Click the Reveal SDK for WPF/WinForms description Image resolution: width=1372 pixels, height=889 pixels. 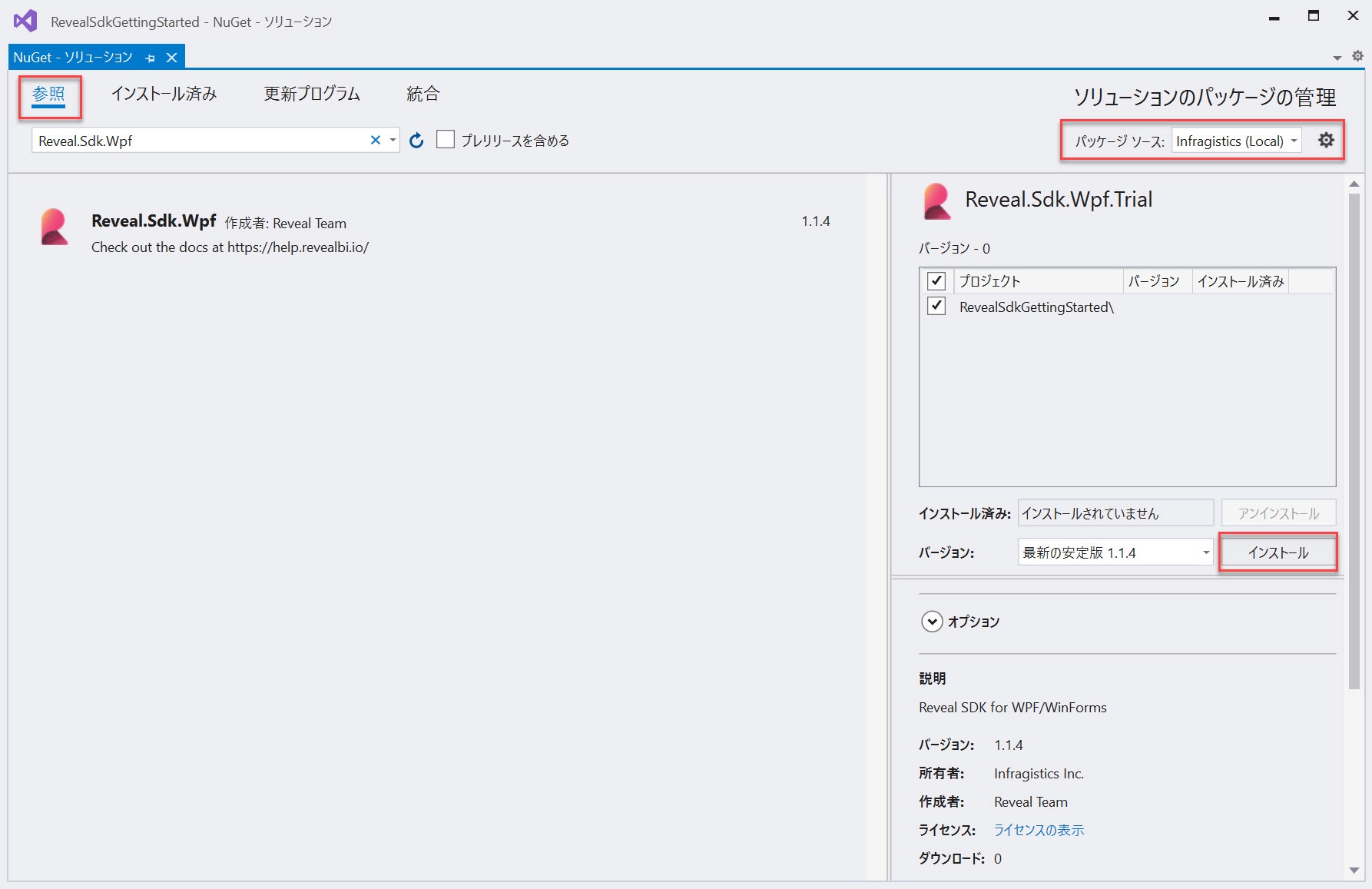(1012, 708)
